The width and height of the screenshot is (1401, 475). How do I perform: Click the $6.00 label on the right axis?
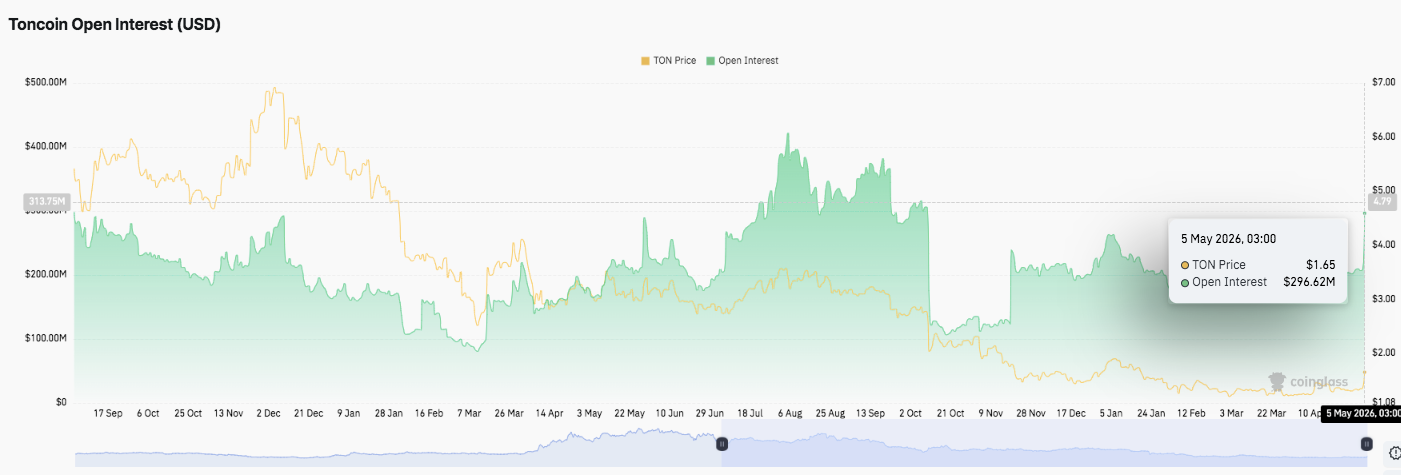pyautogui.click(x=1385, y=136)
